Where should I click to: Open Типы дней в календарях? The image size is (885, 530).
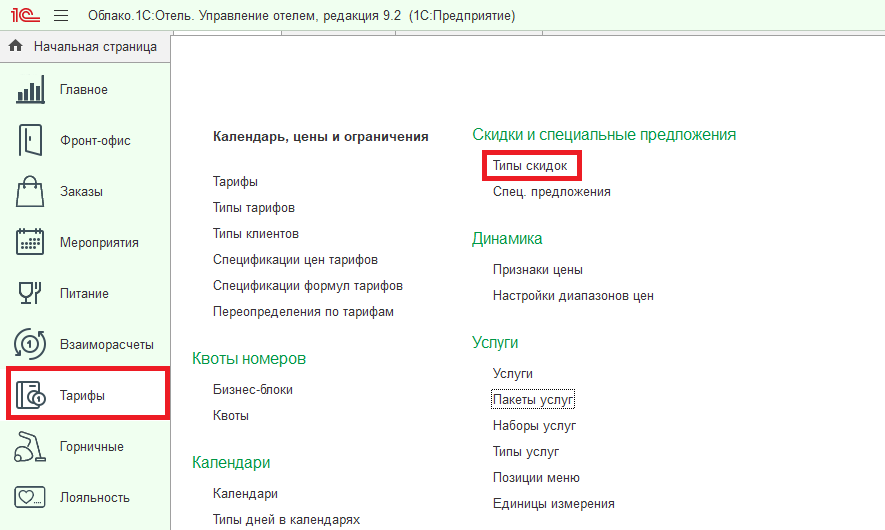(286, 519)
